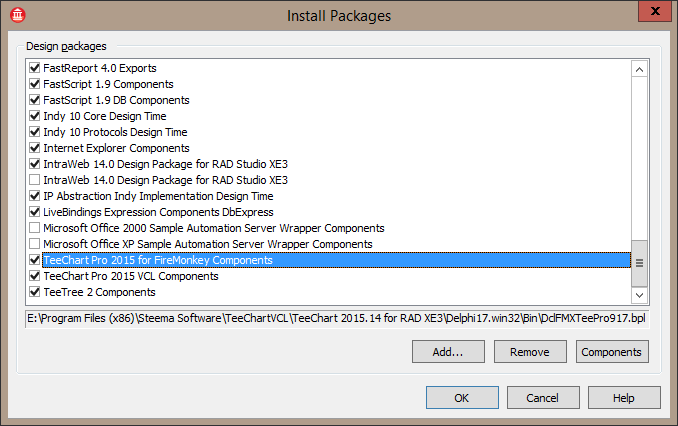Select Microsoft Office XP Sample Automation entry

click(208, 244)
